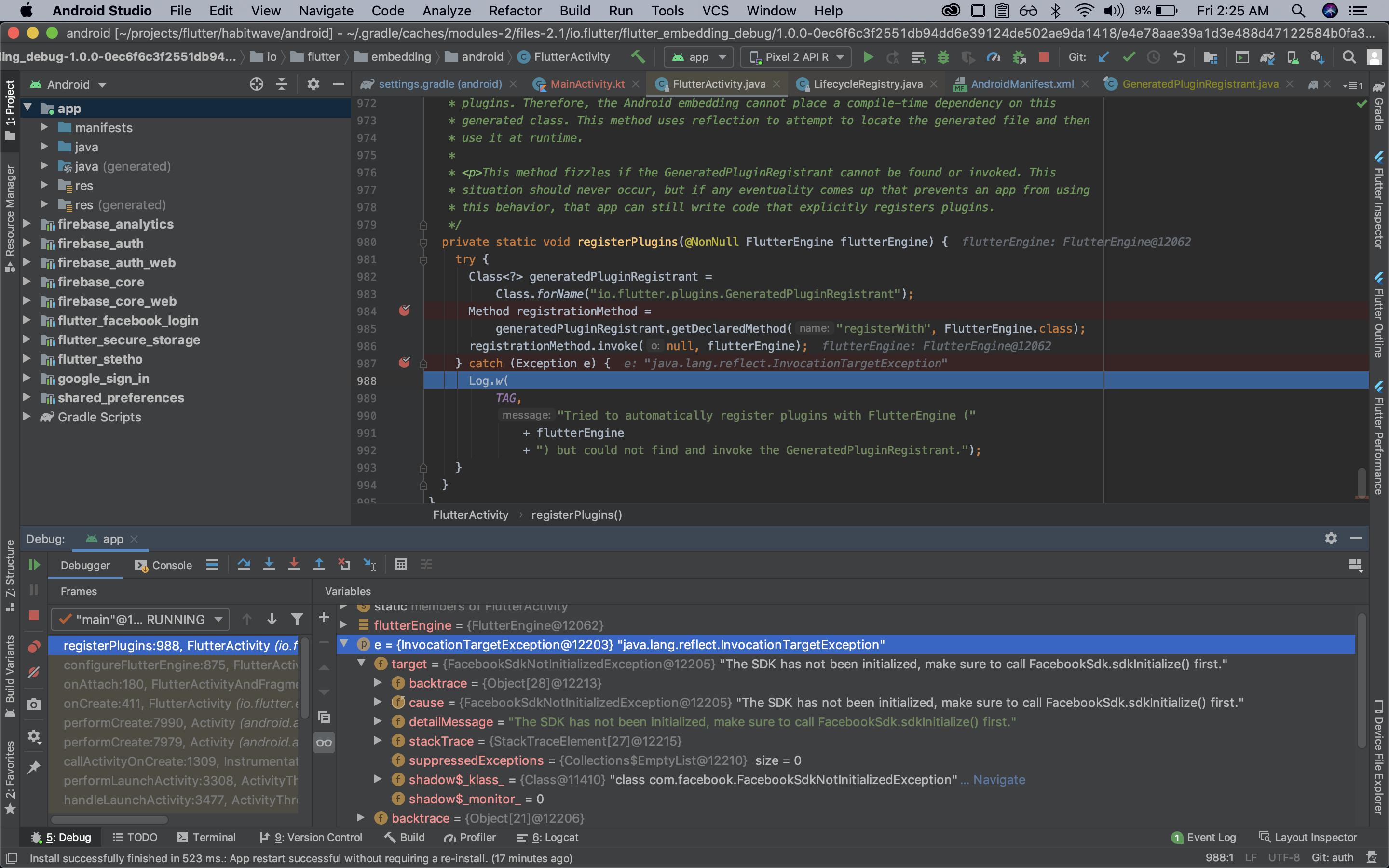Click Filter frames funnel icon
Image resolution: width=1389 pixels, height=868 pixels.
coord(297,619)
